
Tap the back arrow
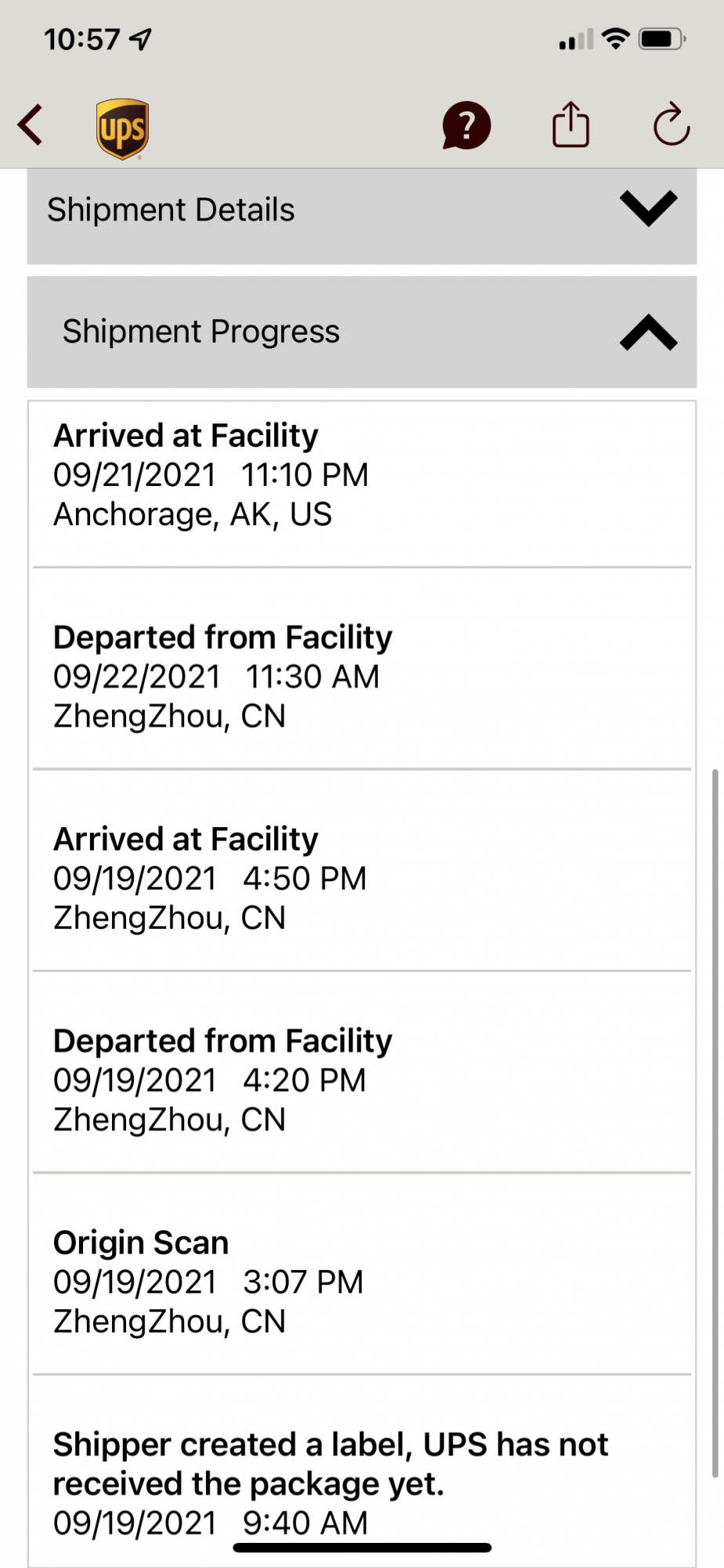point(31,125)
